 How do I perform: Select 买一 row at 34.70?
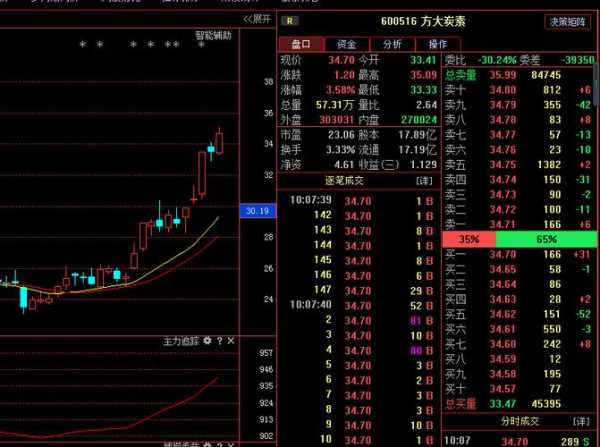coord(518,254)
